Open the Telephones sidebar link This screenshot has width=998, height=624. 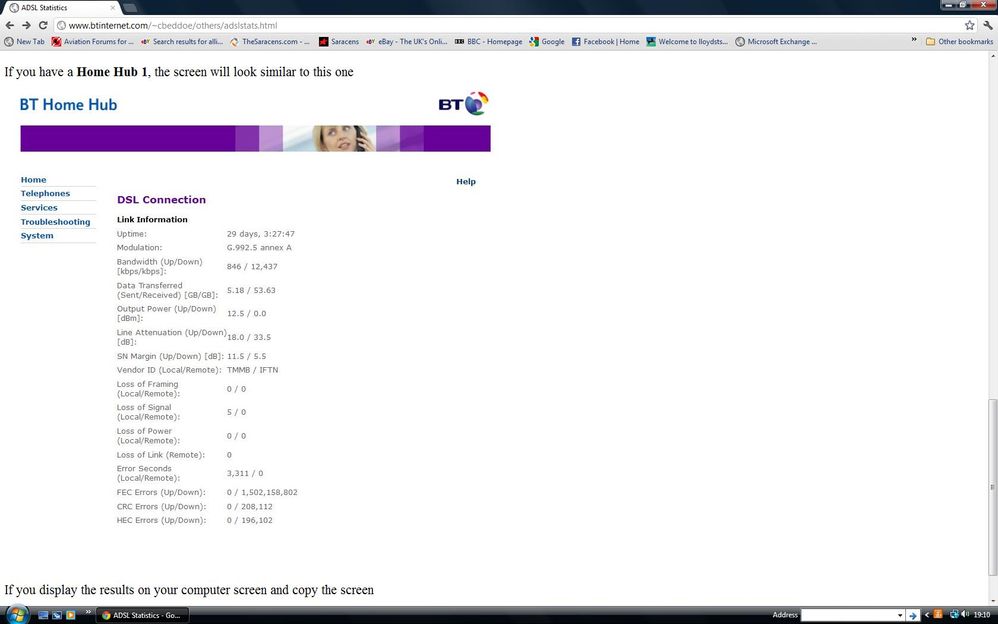pyautogui.click(x=45, y=194)
